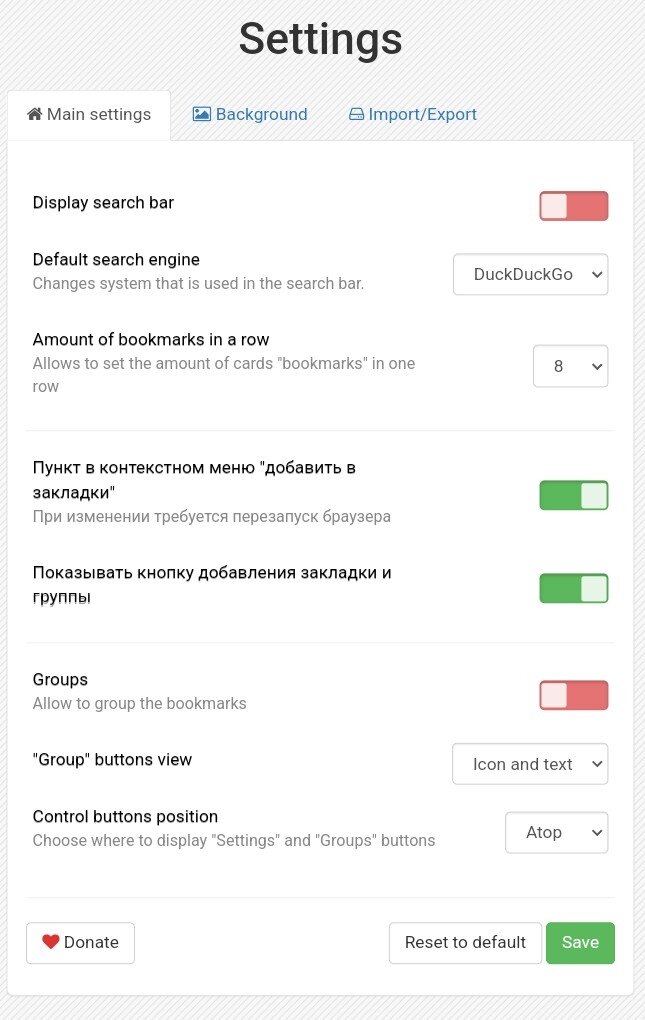The width and height of the screenshot is (645, 1020).
Task: Enable the Groups toggle
Action: (573, 695)
